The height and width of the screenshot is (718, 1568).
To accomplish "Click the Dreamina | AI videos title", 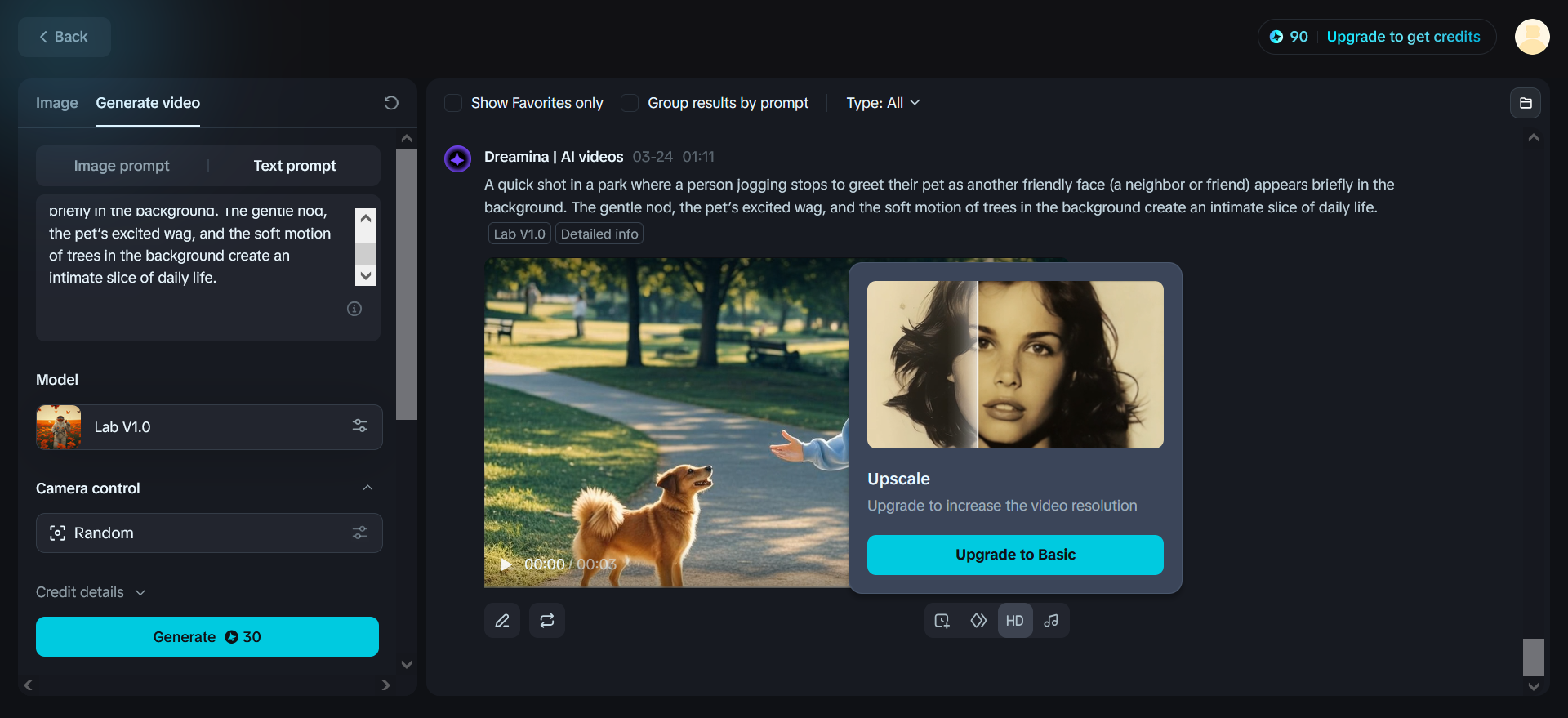I will (554, 157).
